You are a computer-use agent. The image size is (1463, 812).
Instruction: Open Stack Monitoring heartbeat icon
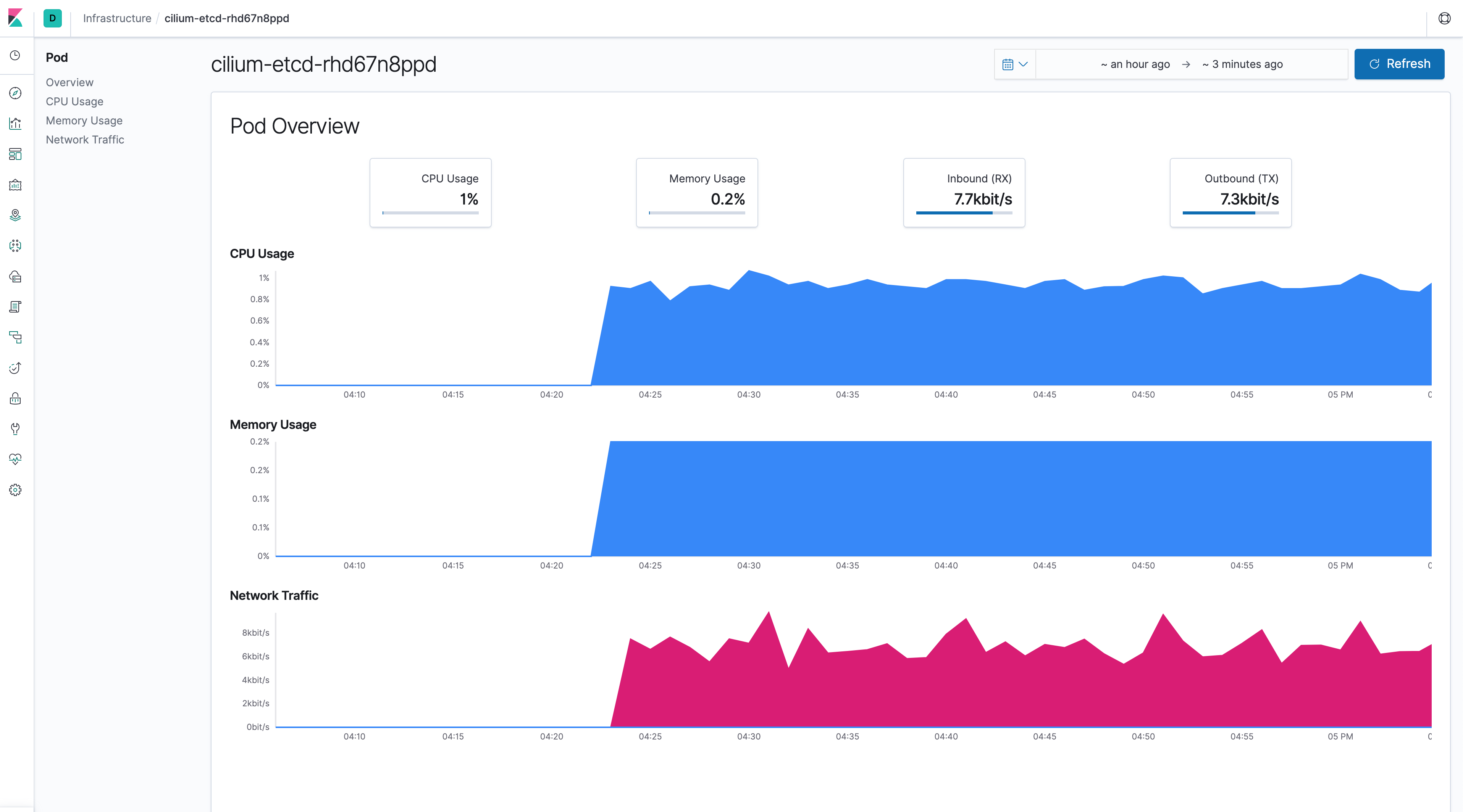pyautogui.click(x=15, y=459)
